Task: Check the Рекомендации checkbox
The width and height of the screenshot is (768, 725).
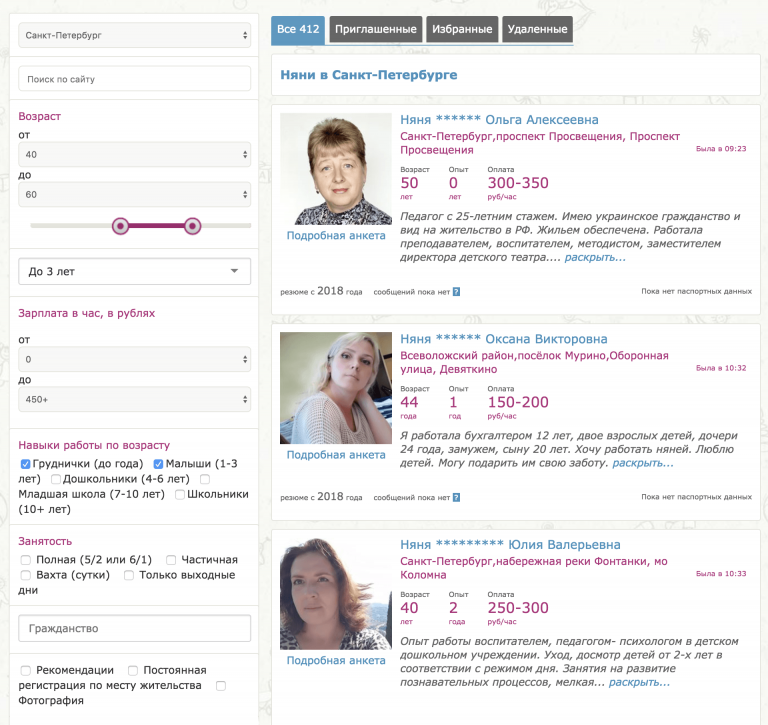Action: 25,670
